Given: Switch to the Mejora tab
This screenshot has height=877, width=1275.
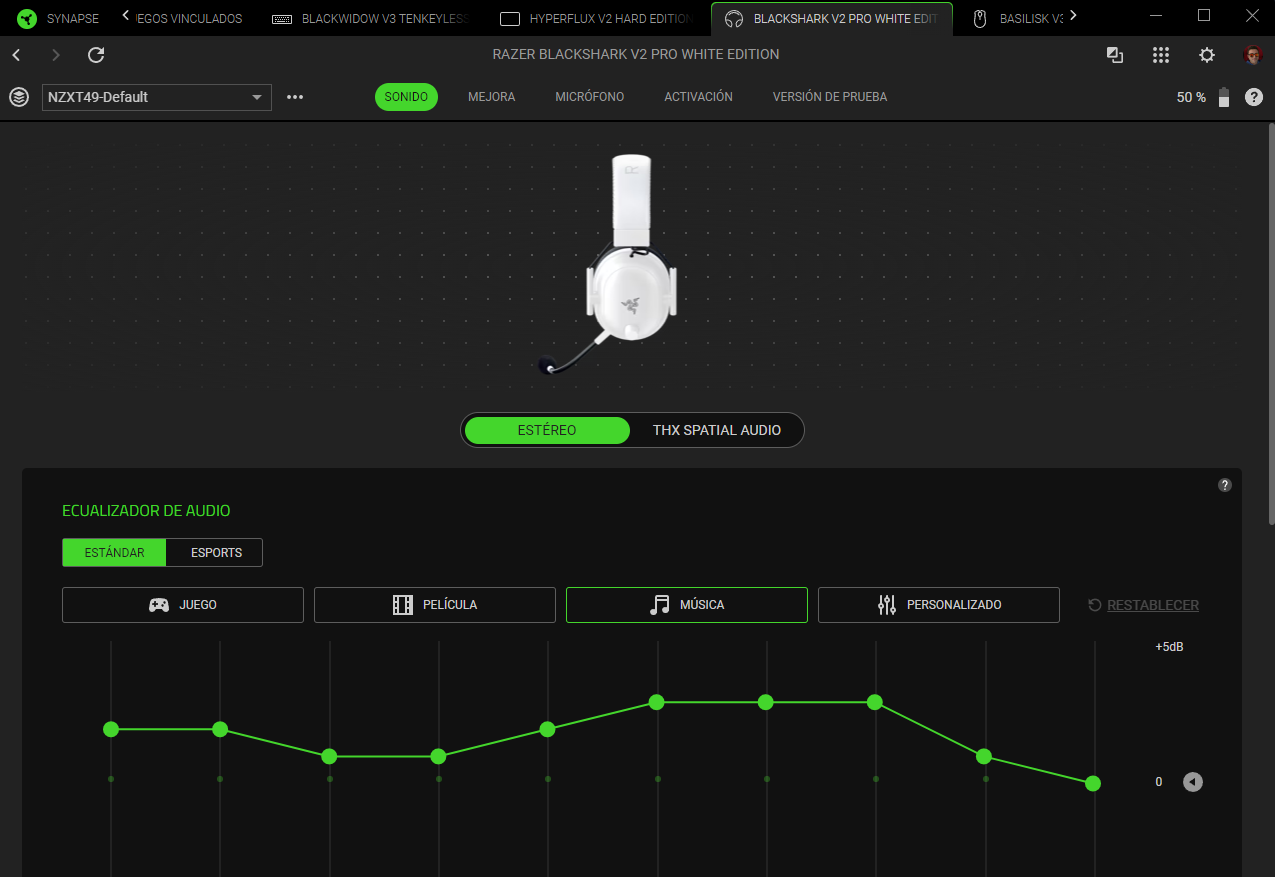Looking at the screenshot, I should pos(491,97).
